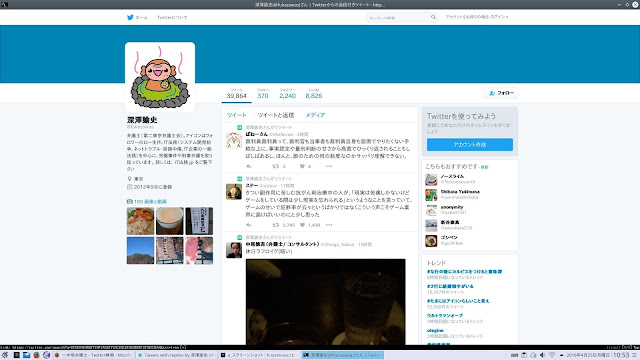The width and height of the screenshot is (640, 360).
Task: Click the volume speaker tray icon
Action: coord(542,355)
